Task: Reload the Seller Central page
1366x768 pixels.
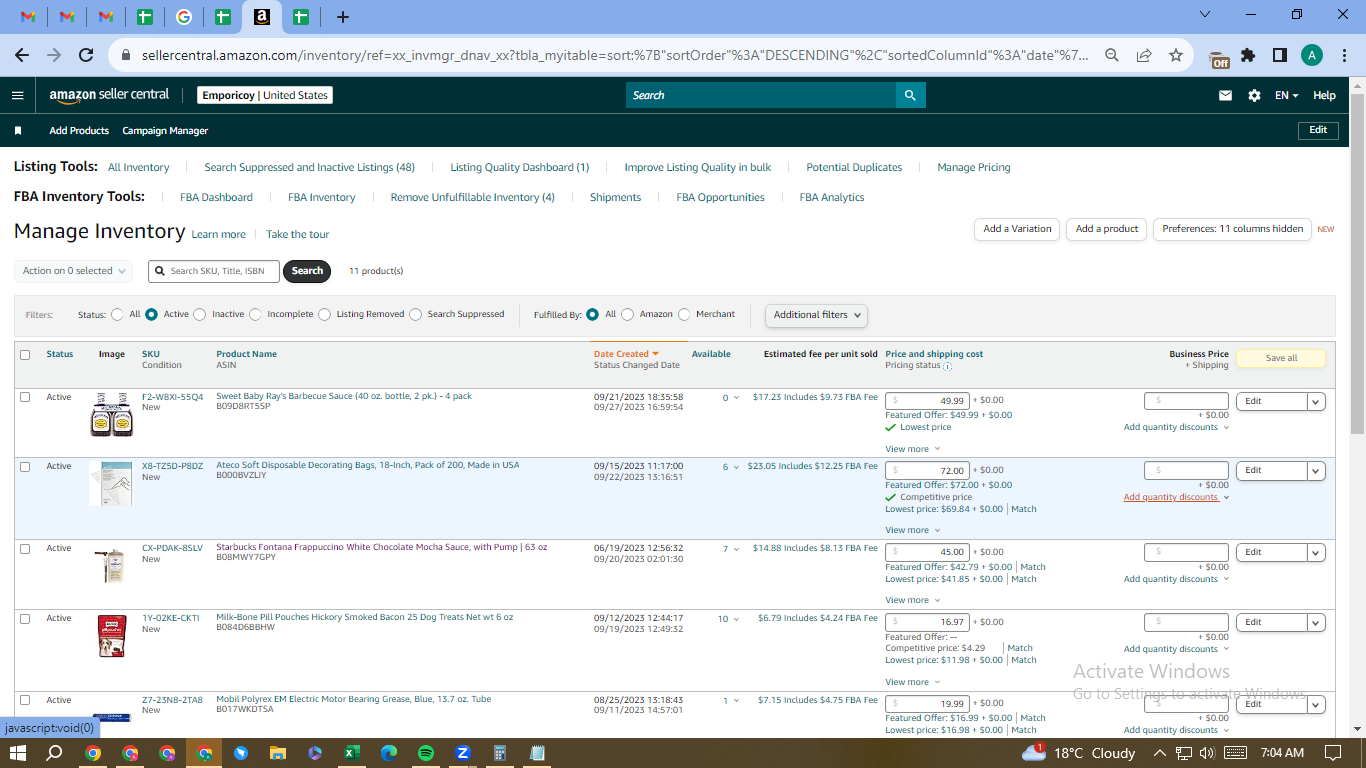Action: point(86,55)
